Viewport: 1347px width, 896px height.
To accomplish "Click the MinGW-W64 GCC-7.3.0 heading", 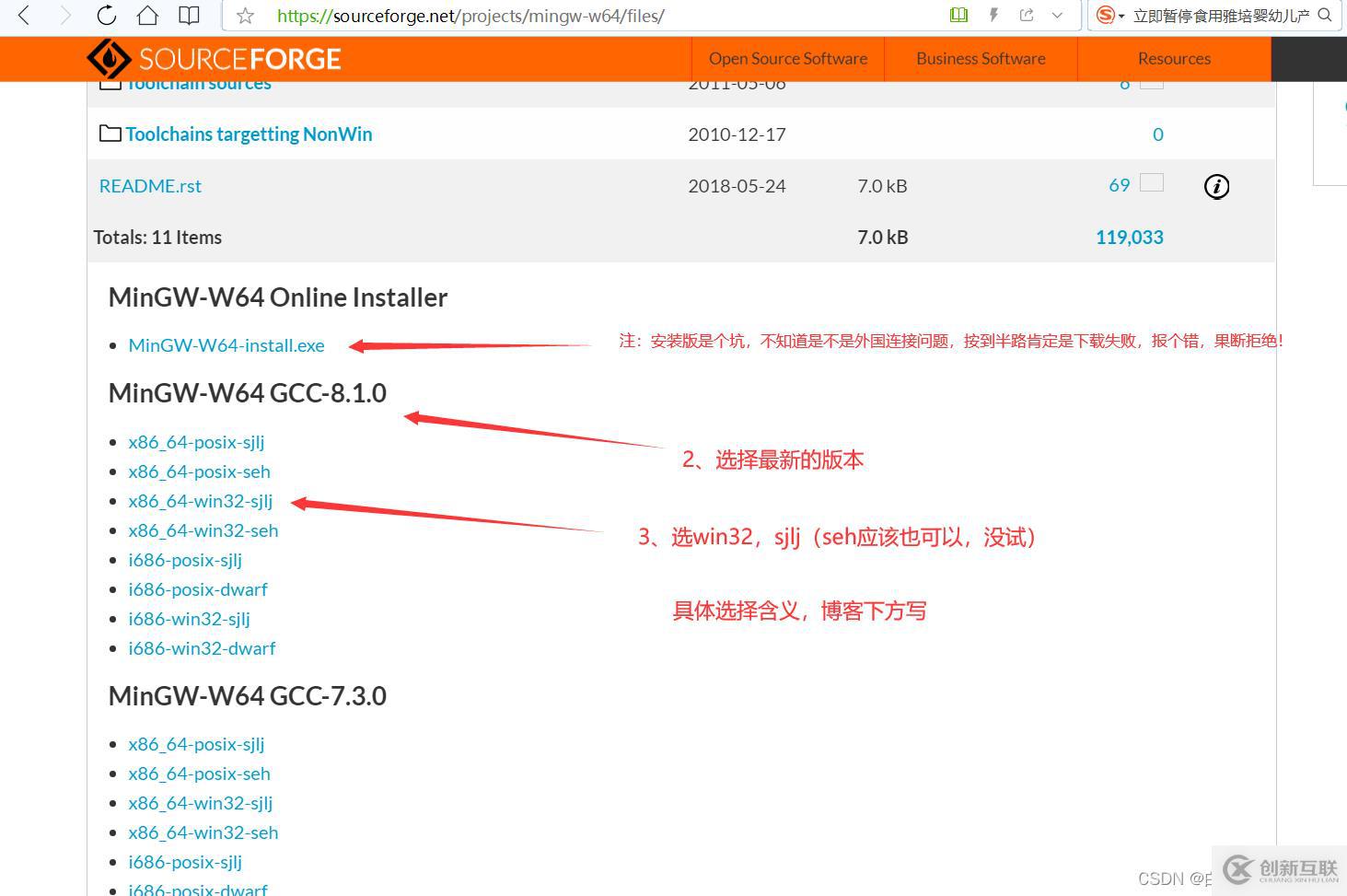I will [x=248, y=696].
